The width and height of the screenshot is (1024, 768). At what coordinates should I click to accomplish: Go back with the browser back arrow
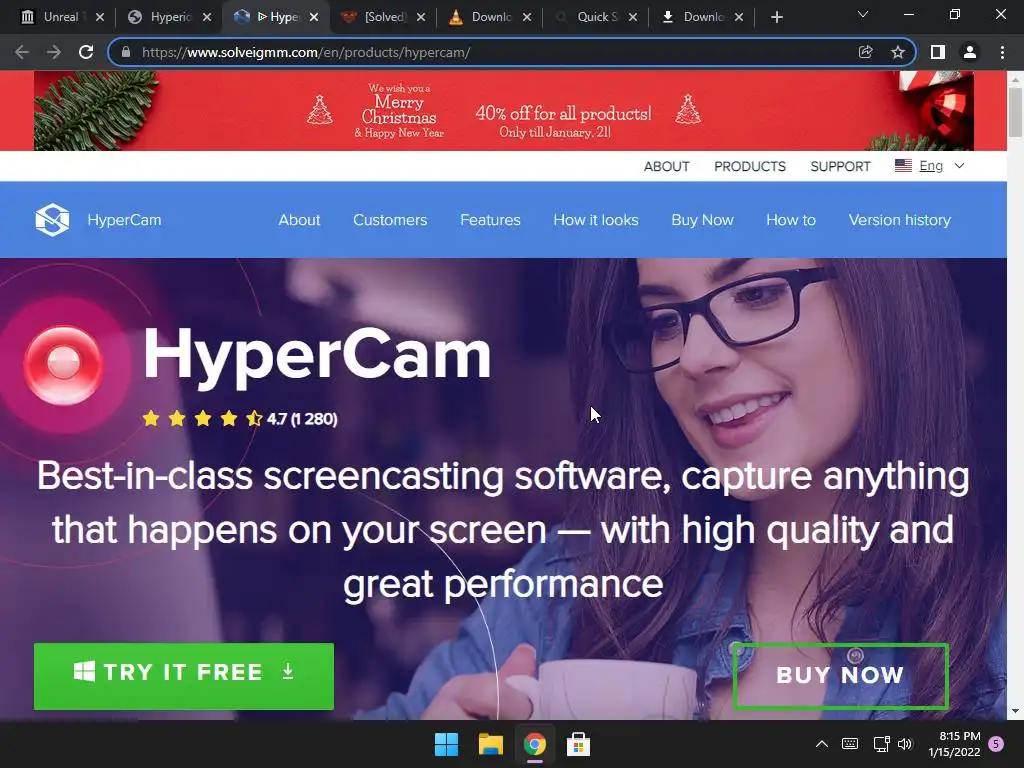coord(22,52)
